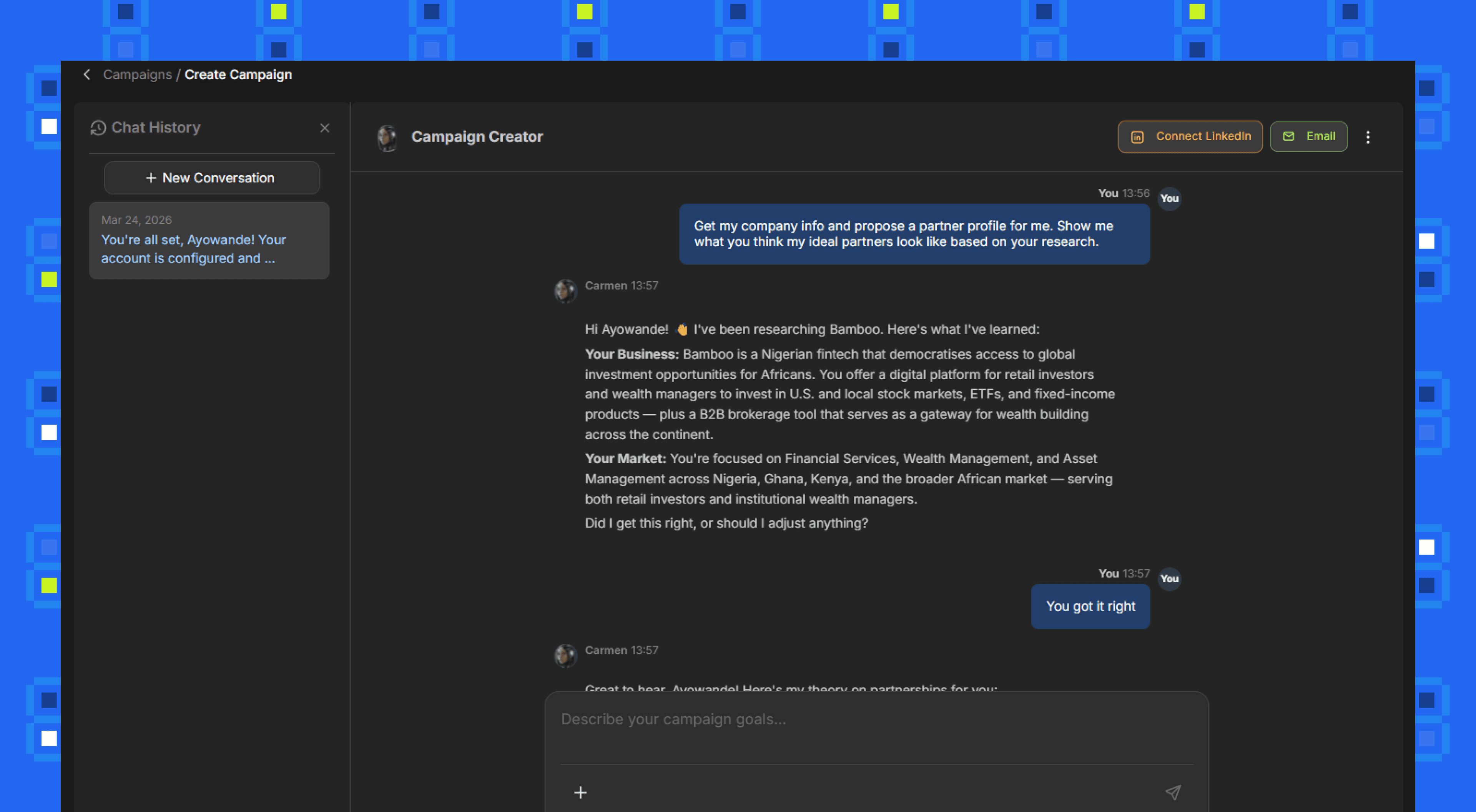Click the Chat History clock icon
The height and width of the screenshot is (812, 1476).
point(98,128)
